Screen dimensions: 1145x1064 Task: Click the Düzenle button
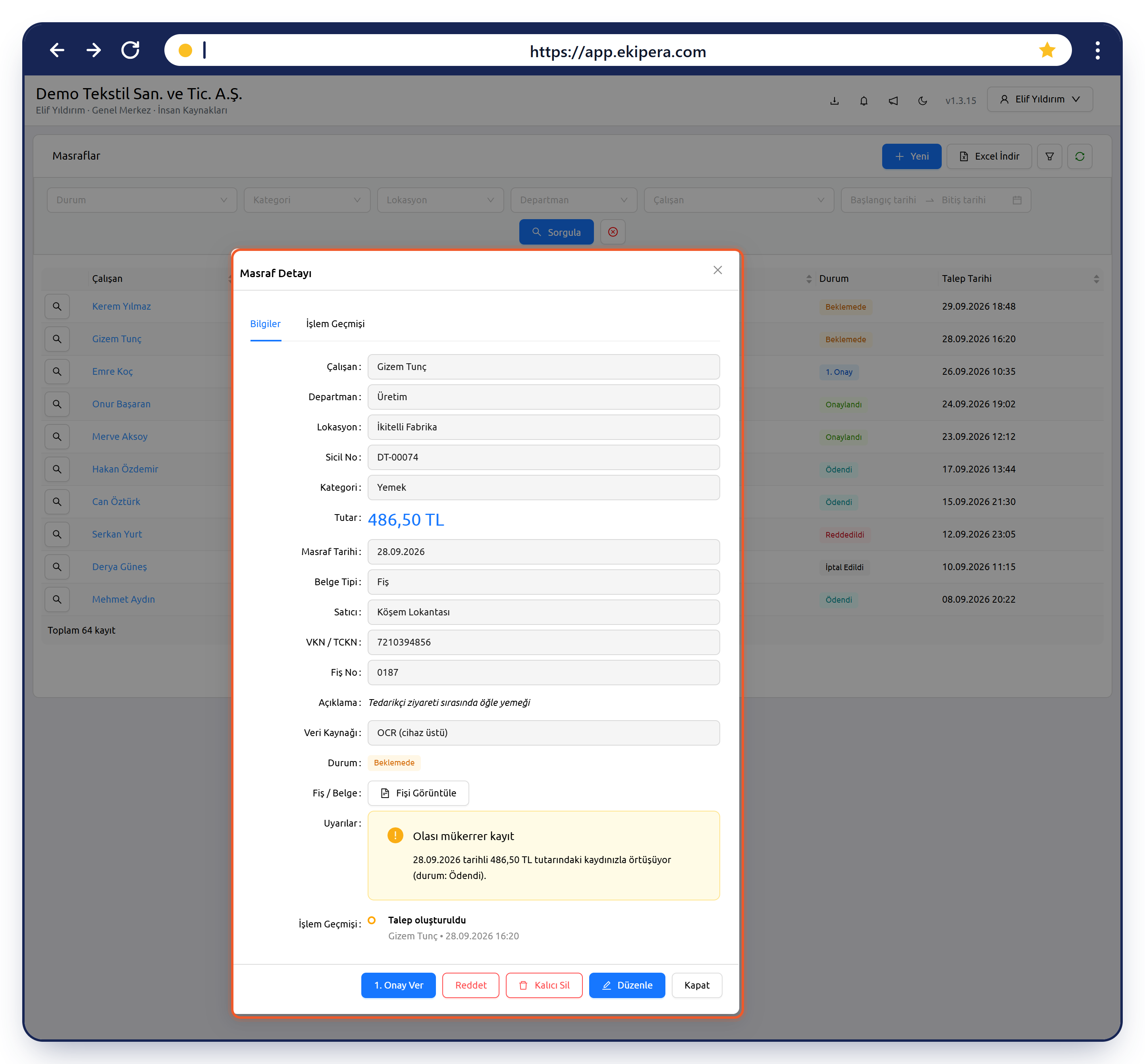pos(627,985)
